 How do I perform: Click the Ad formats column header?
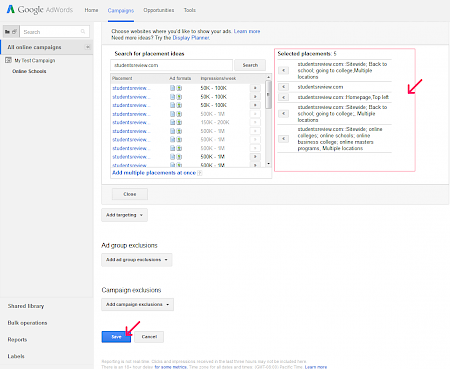180,78
